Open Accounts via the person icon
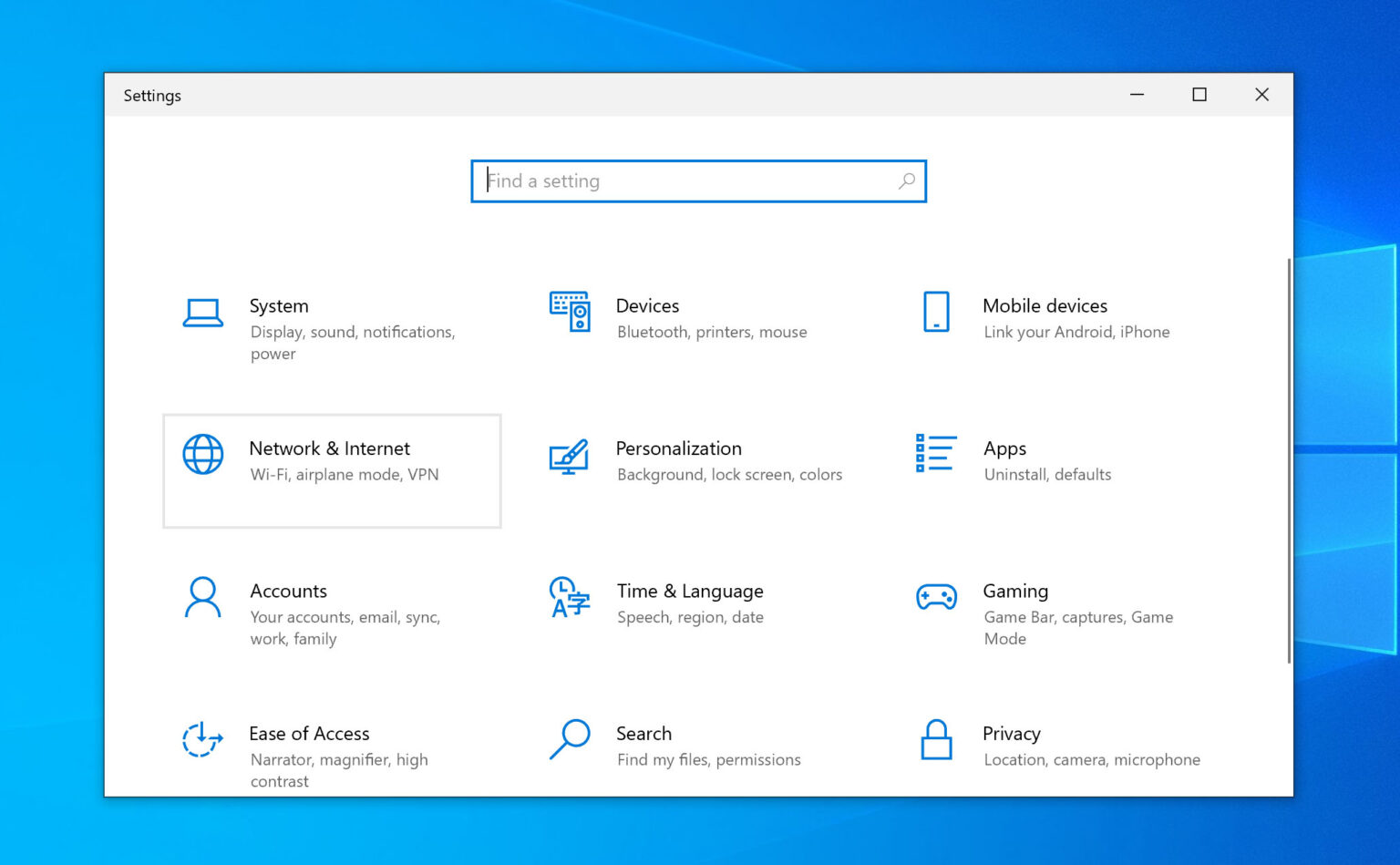Image resolution: width=1400 pixels, height=865 pixels. coord(202,598)
